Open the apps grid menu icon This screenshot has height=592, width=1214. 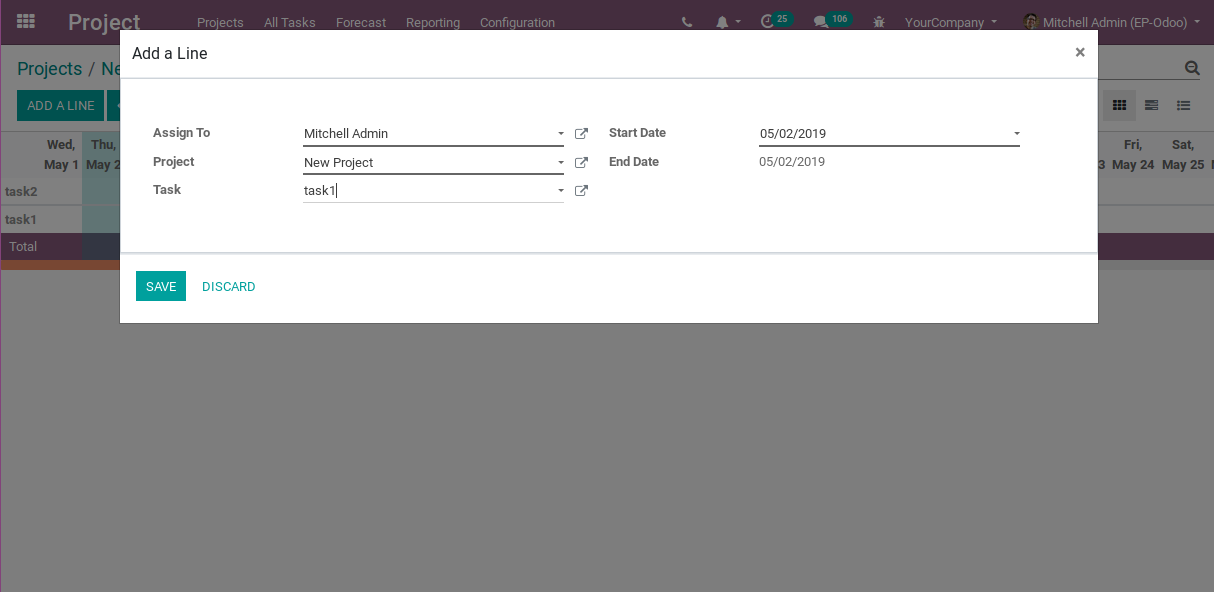click(26, 21)
